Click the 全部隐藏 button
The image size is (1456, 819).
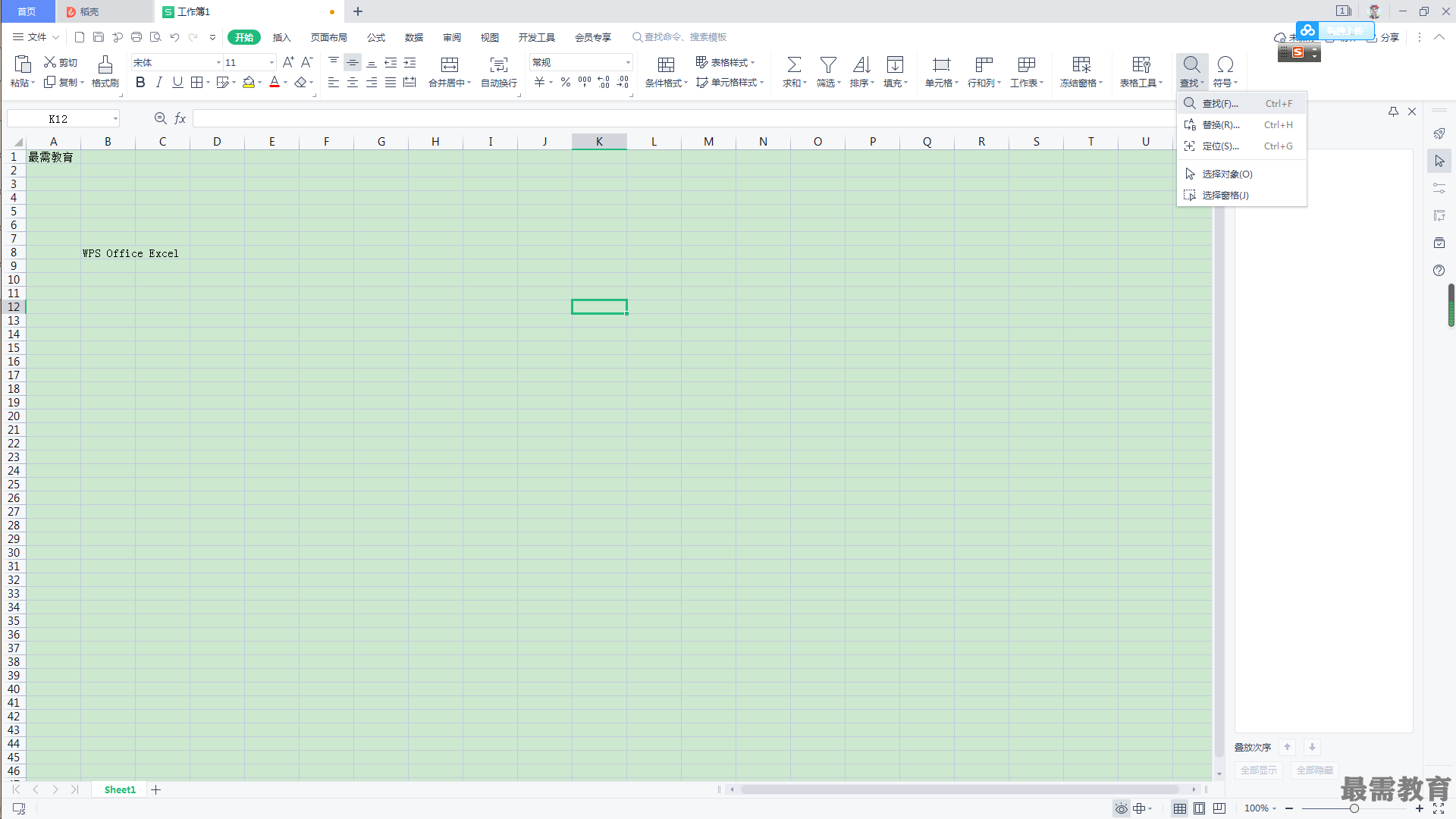click(x=1314, y=770)
